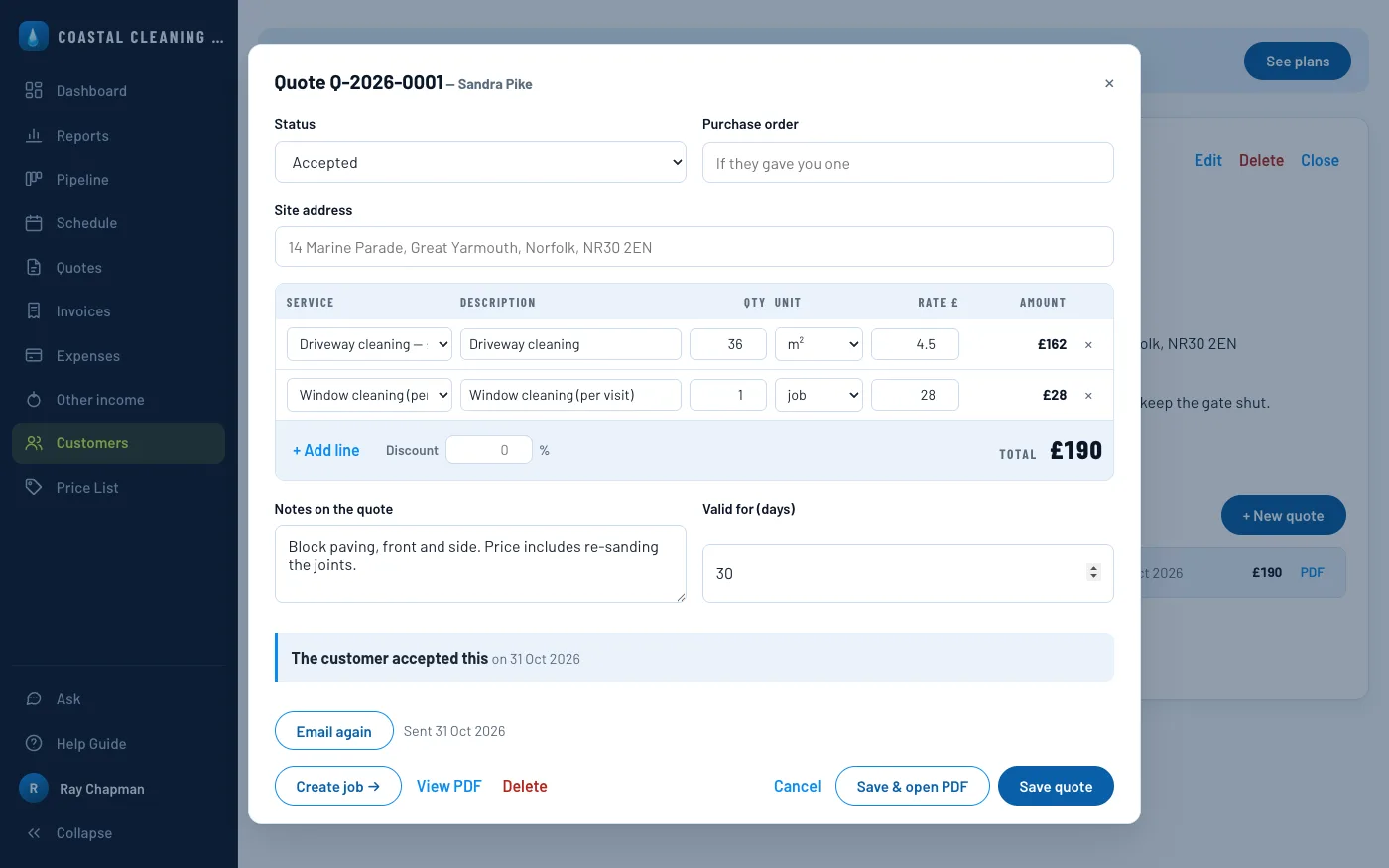The width and height of the screenshot is (1389, 868).
Task: Click the Create job button
Action: [338, 786]
